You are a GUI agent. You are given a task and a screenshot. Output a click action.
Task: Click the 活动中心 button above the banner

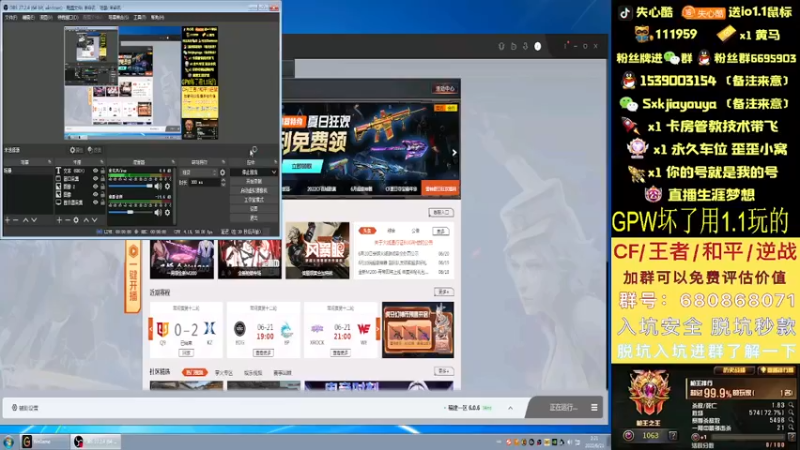coord(444,89)
